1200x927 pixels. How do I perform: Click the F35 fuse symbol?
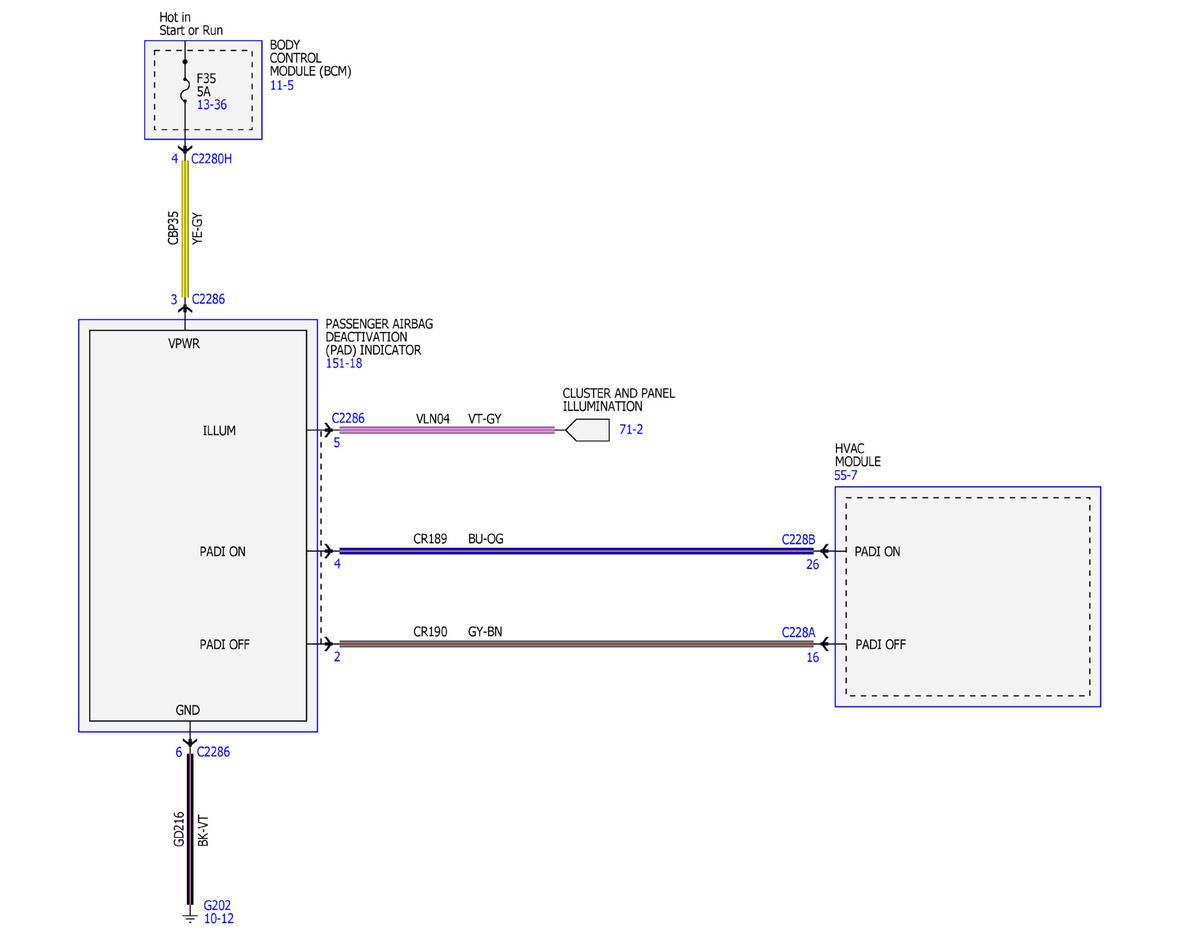185,90
